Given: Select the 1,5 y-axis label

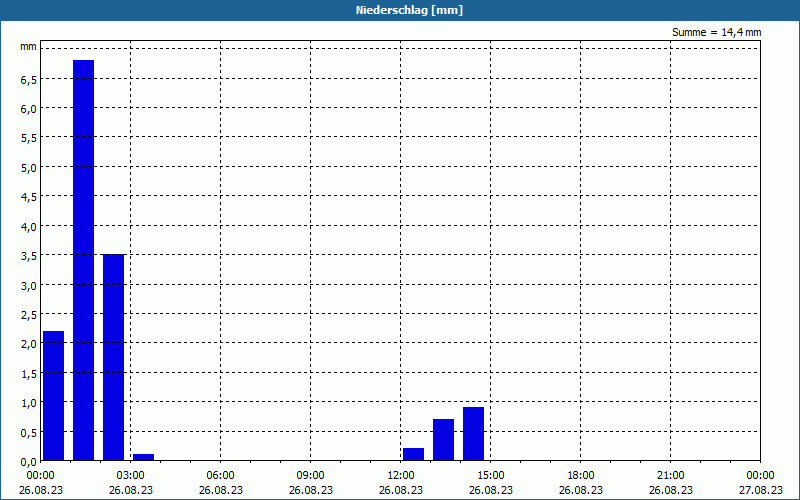Looking at the screenshot, I should tap(29, 373).
